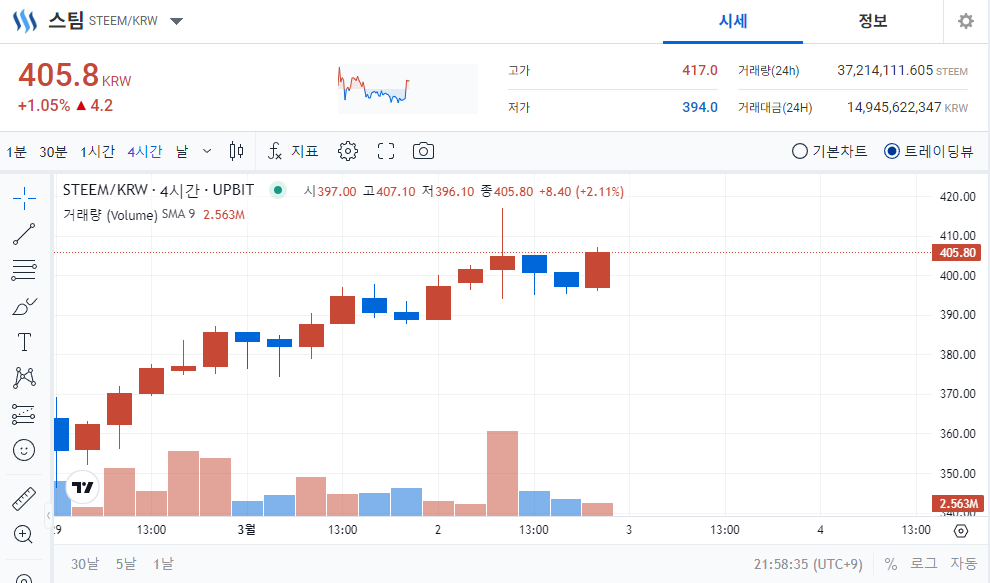Take a chart snapshot with camera icon

click(423, 152)
